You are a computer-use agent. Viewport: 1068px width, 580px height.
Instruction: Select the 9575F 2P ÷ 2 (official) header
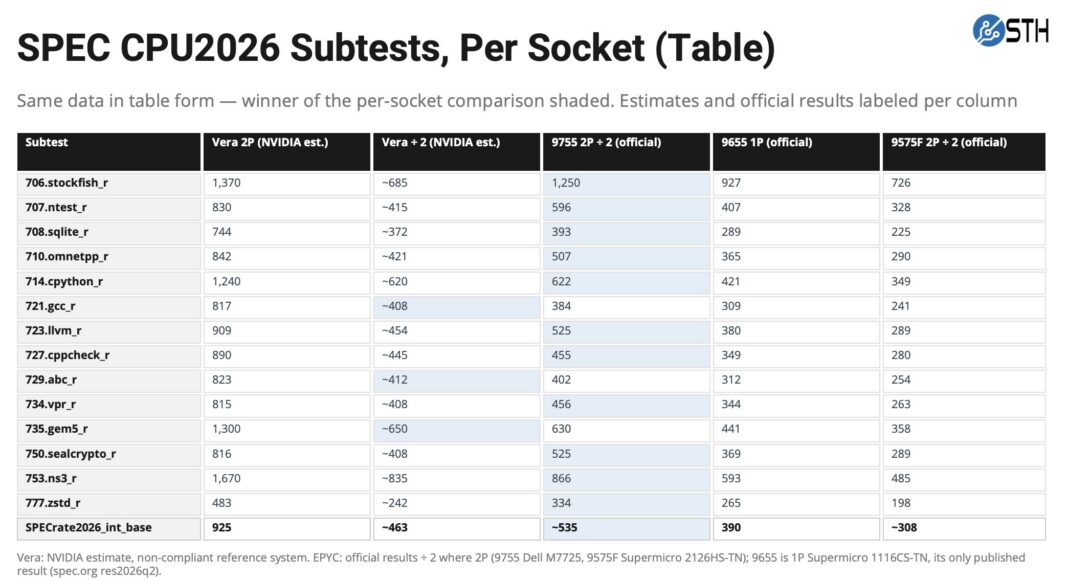coord(964,151)
